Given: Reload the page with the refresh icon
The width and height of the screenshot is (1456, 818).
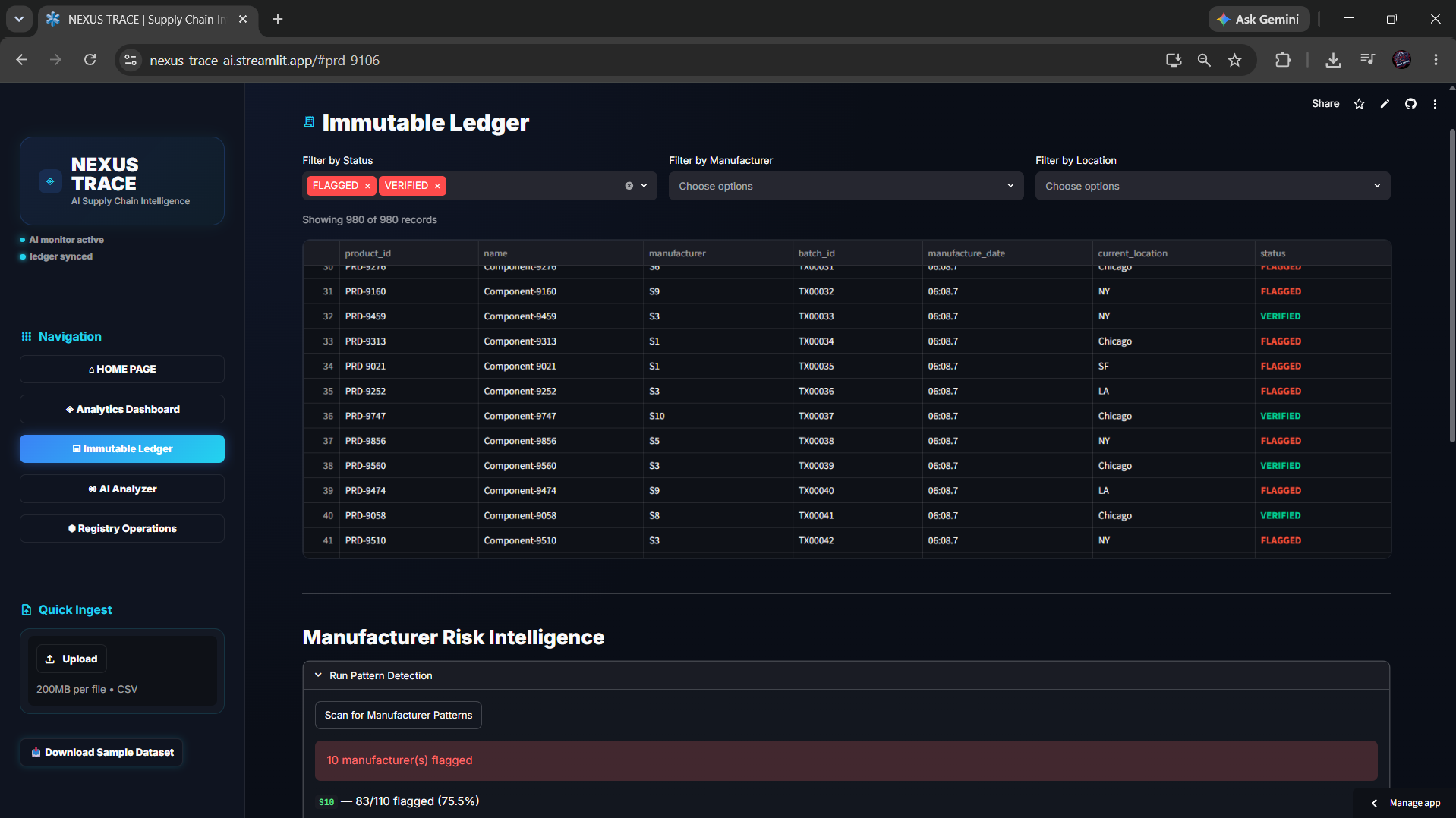Looking at the screenshot, I should (x=90, y=60).
